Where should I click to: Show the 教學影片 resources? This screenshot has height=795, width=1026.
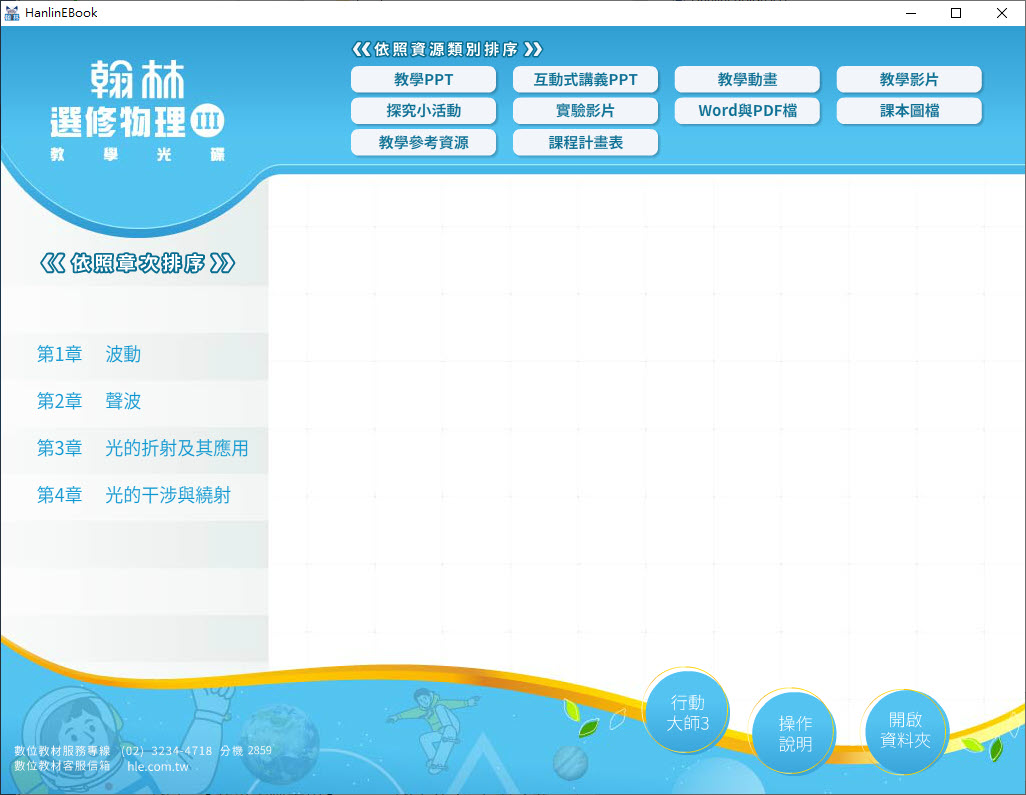(909, 80)
